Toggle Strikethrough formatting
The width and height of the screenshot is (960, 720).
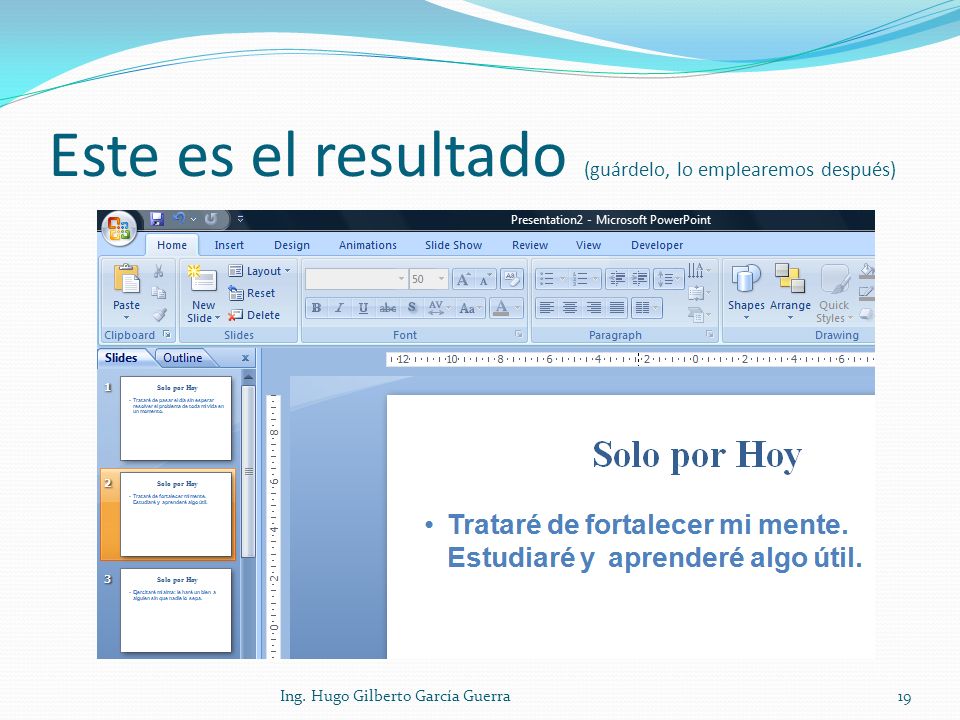point(387,308)
